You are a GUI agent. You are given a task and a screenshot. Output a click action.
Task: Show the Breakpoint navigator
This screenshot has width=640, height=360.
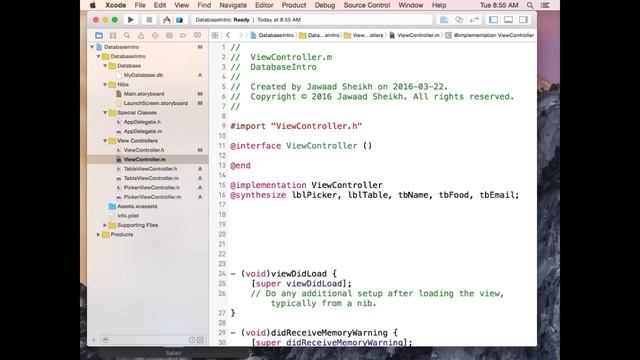click(183, 36)
